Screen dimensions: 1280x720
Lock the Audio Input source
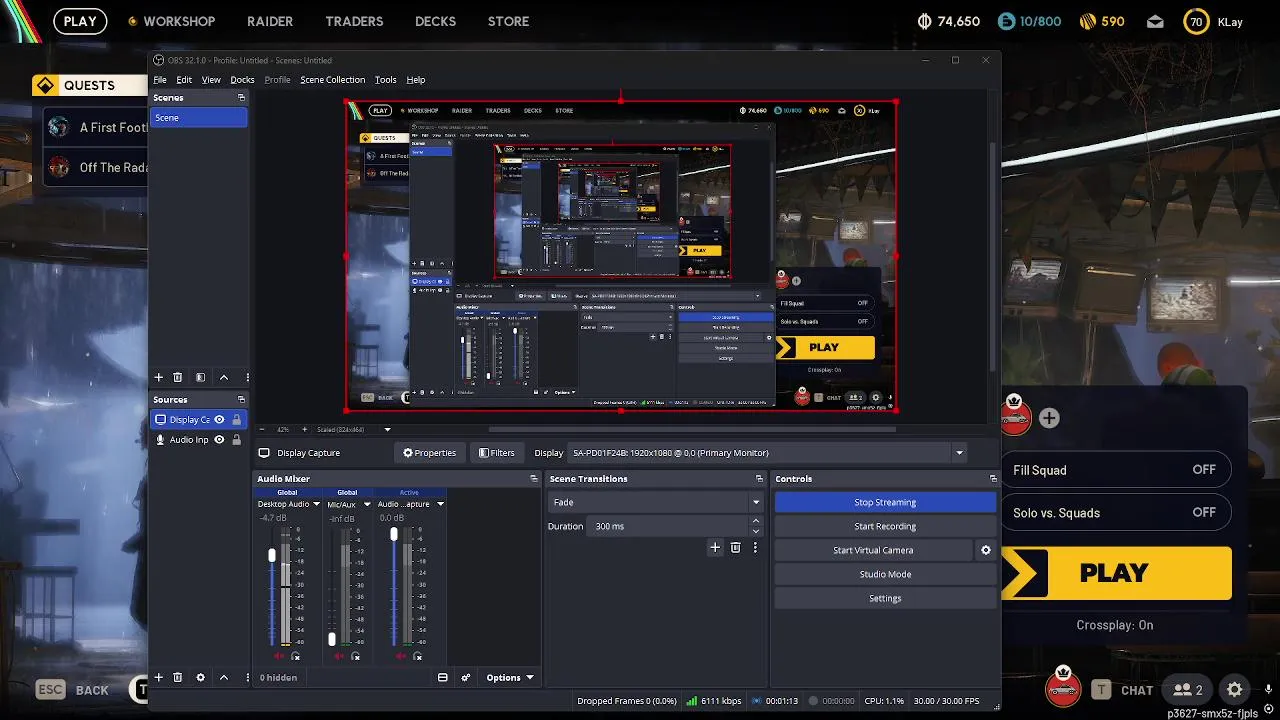point(236,440)
